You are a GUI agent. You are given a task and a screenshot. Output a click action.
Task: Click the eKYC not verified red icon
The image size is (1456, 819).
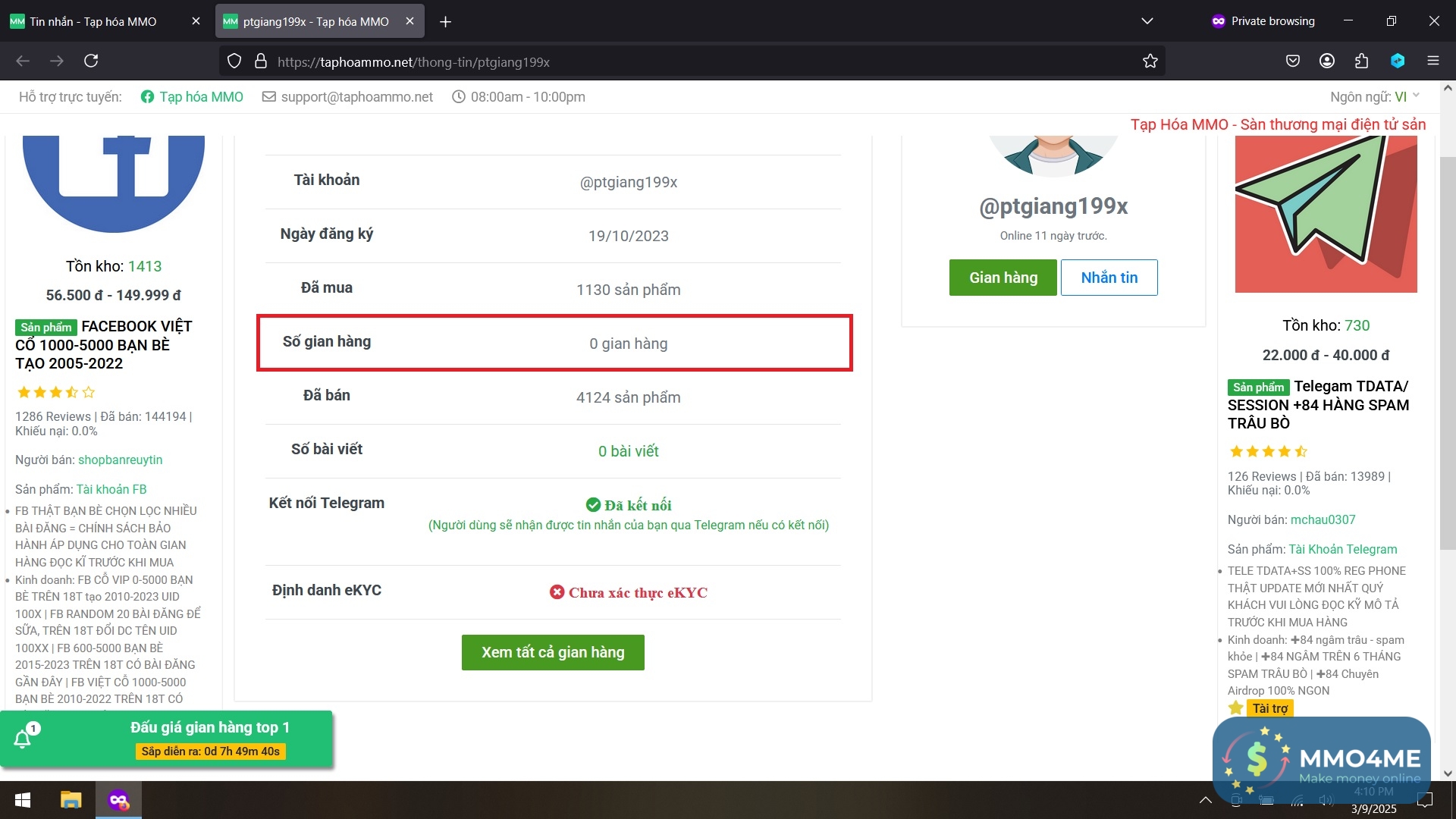pos(557,591)
